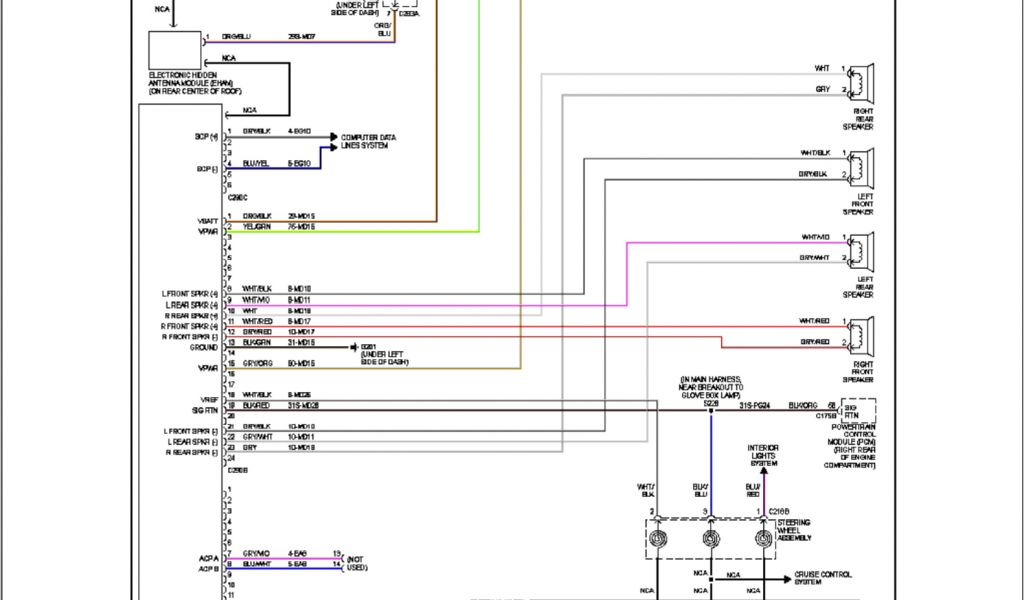Click the right rear speaker symbol
Viewport: 1024px width, 600px height.
tap(861, 86)
